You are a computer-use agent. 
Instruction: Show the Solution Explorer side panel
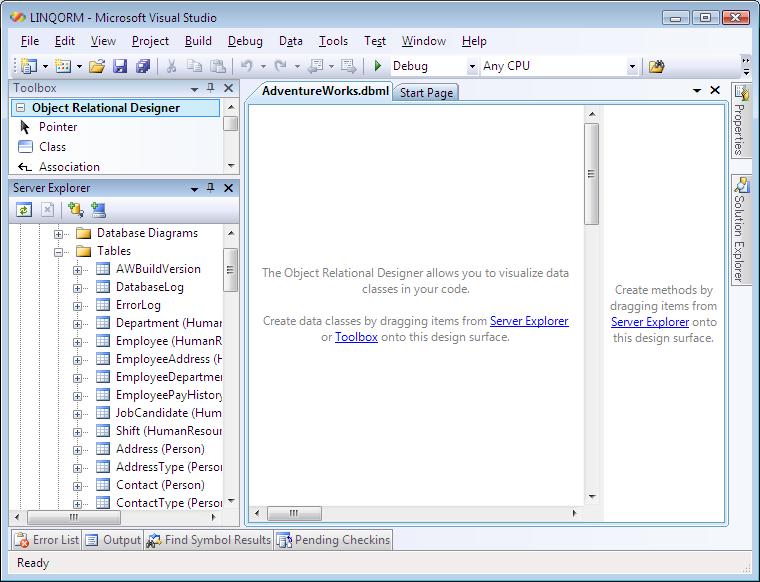pyautogui.click(x=740, y=230)
